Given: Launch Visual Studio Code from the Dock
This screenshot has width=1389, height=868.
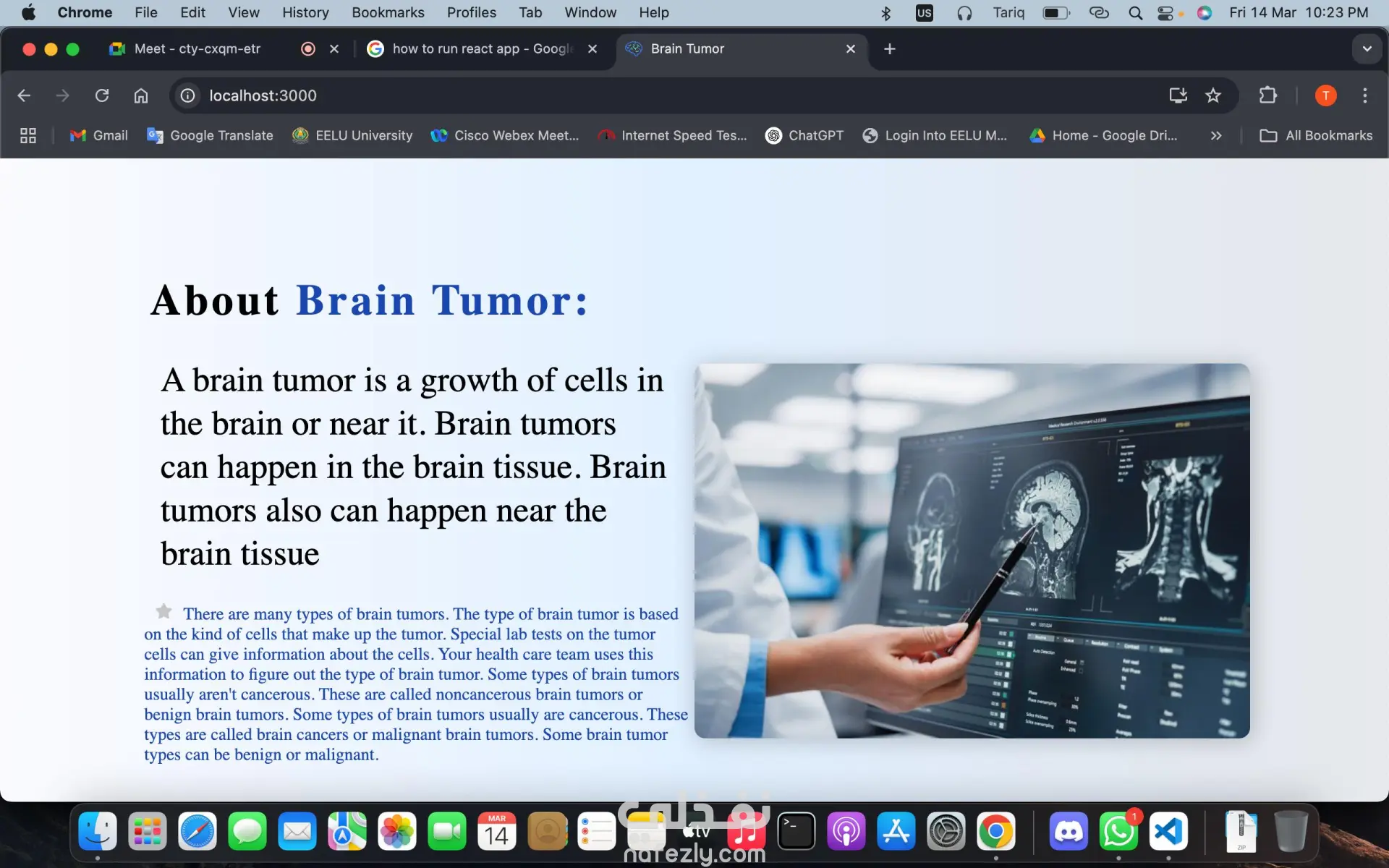Looking at the screenshot, I should tap(1169, 831).
